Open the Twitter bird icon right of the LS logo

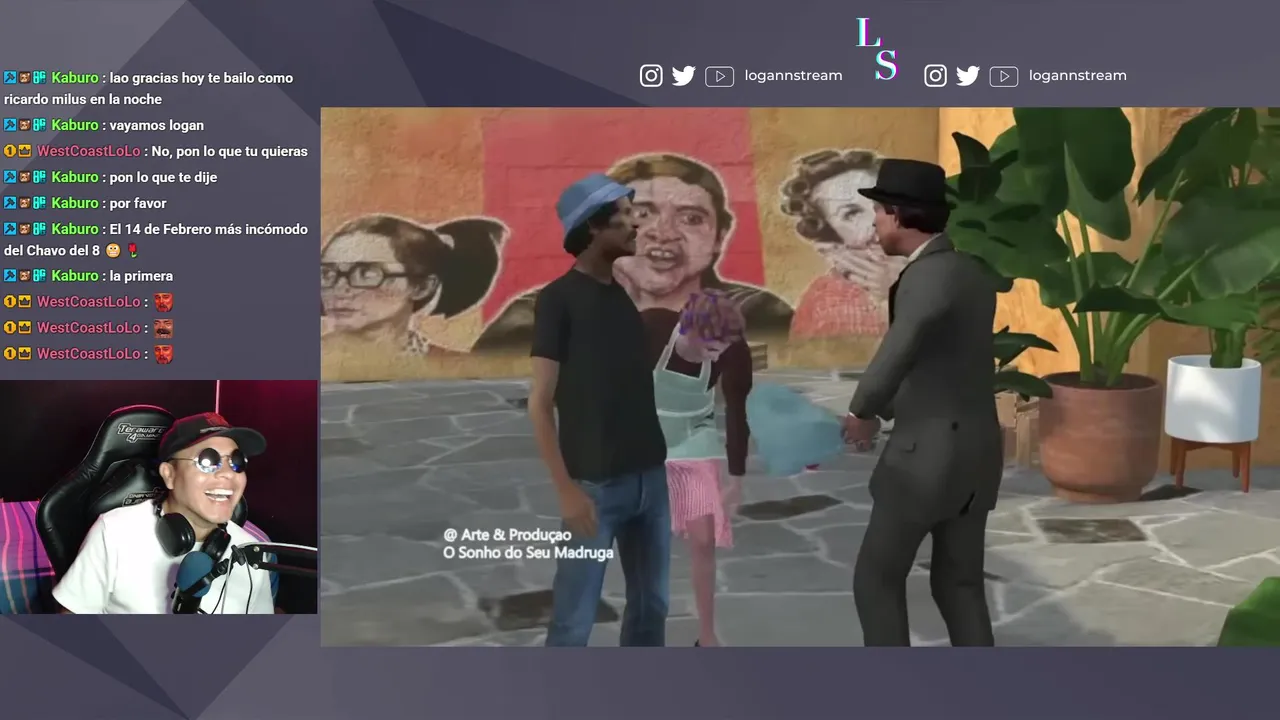[x=968, y=76]
